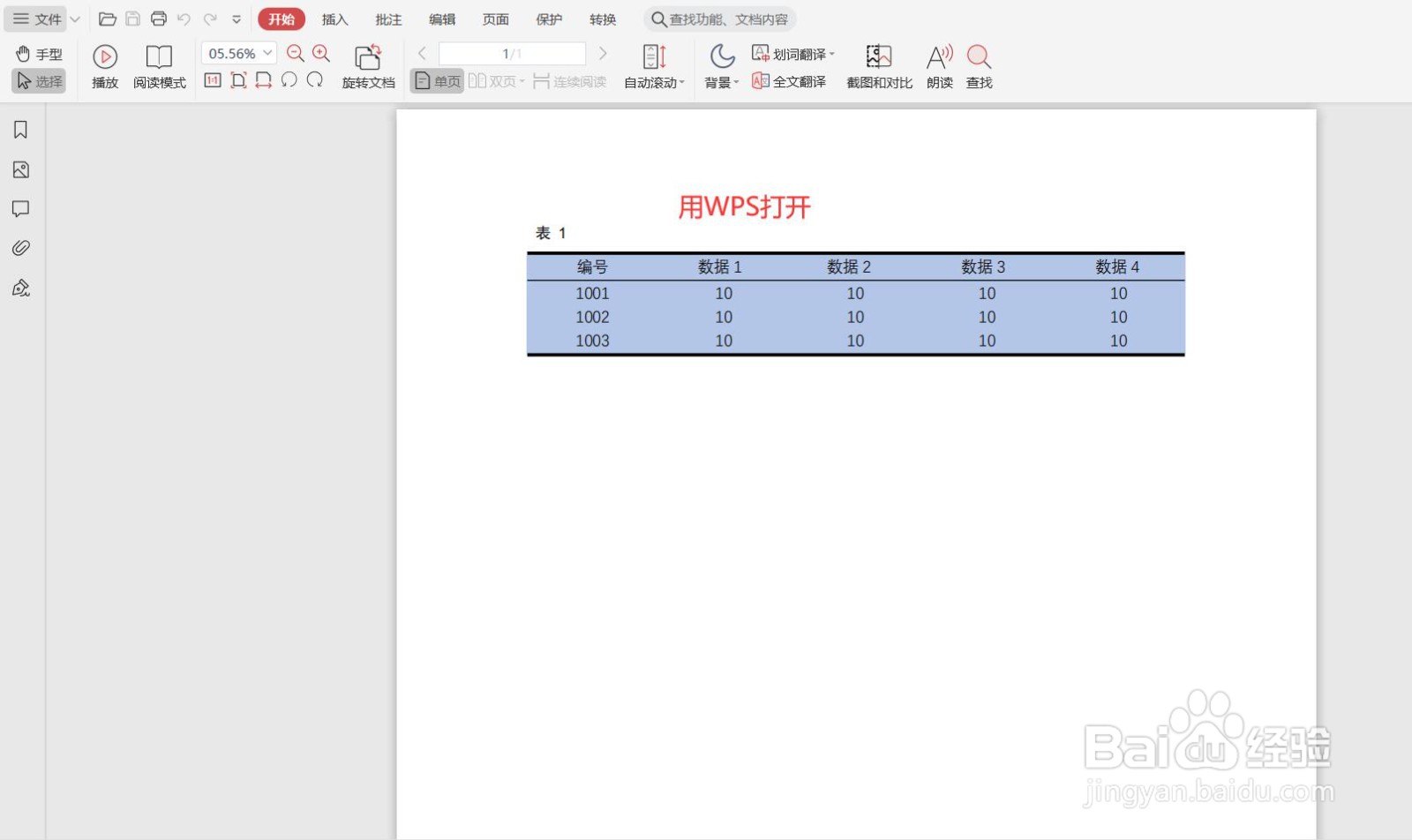Click the 数据 2 header cell
This screenshot has height=840, width=1412.
tap(849, 266)
